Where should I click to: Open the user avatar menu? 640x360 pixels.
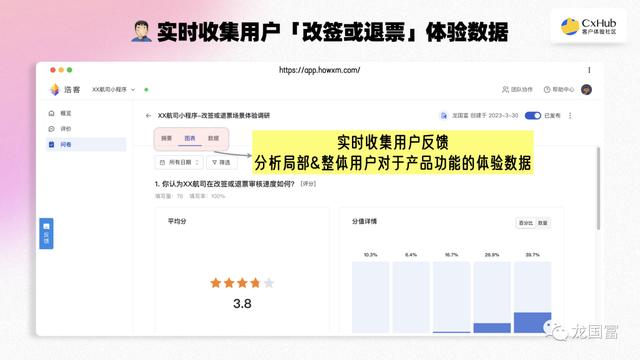click(x=587, y=89)
